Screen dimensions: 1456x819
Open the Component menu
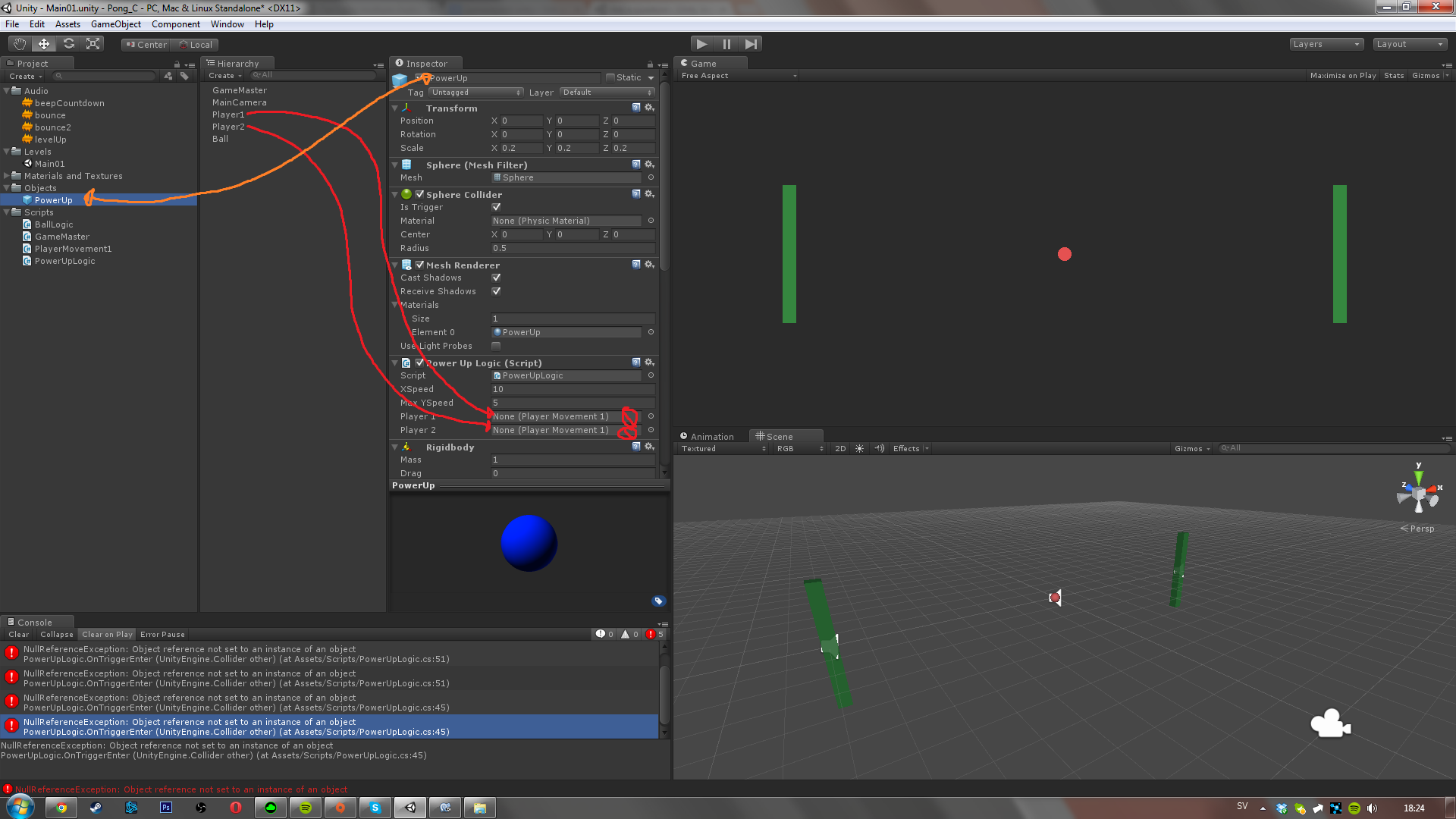coord(176,24)
